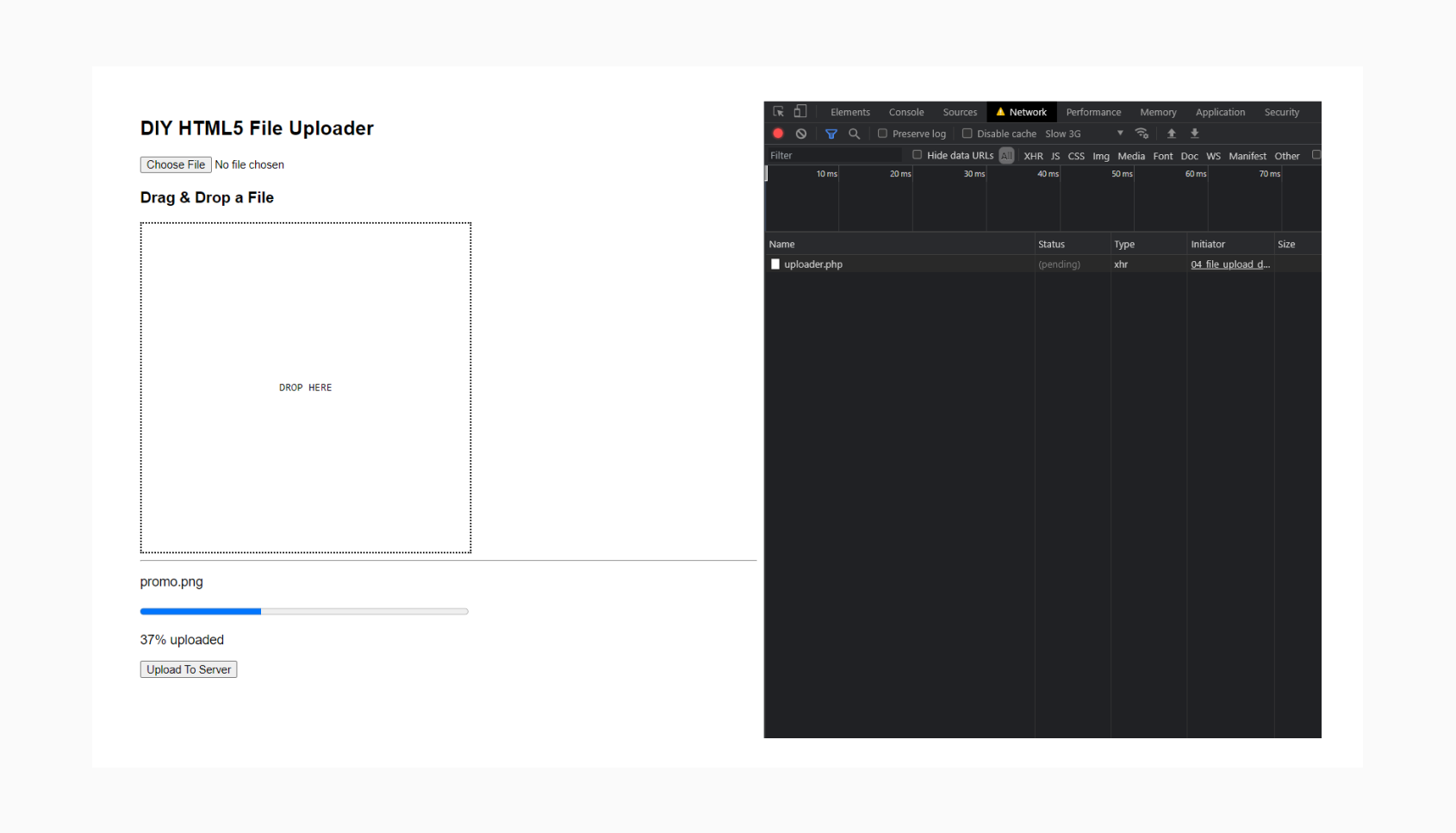This screenshot has height=833, width=1456.
Task: Clear the network log with the clear icon
Action: coord(802,134)
